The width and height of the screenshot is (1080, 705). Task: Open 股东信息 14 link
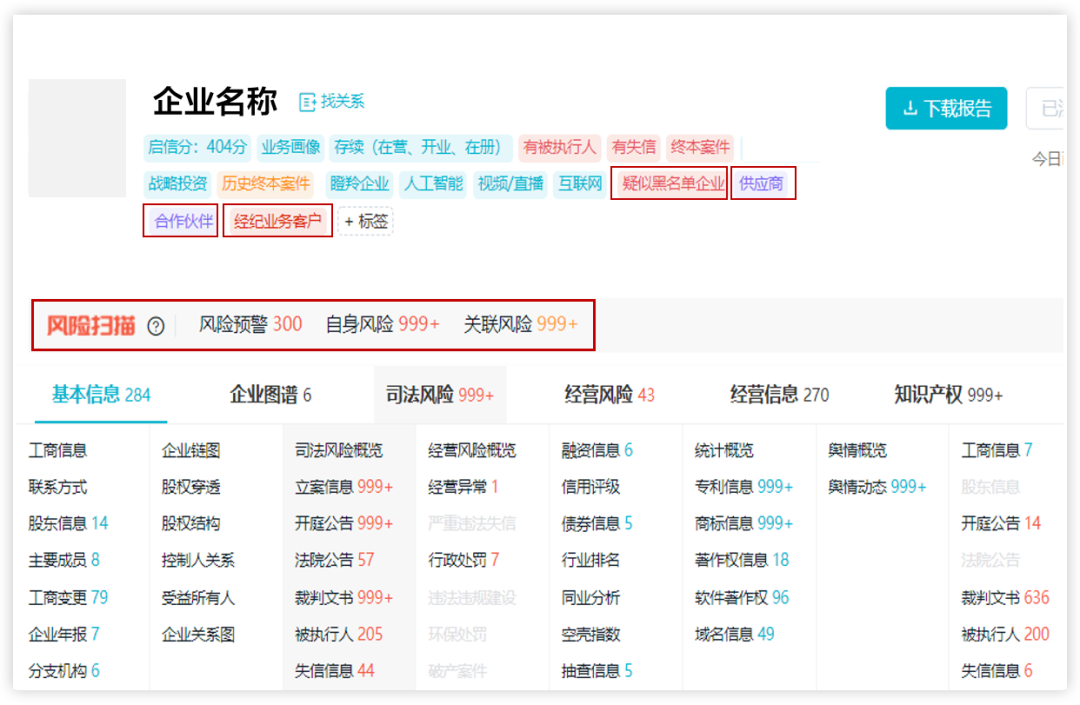point(68,523)
